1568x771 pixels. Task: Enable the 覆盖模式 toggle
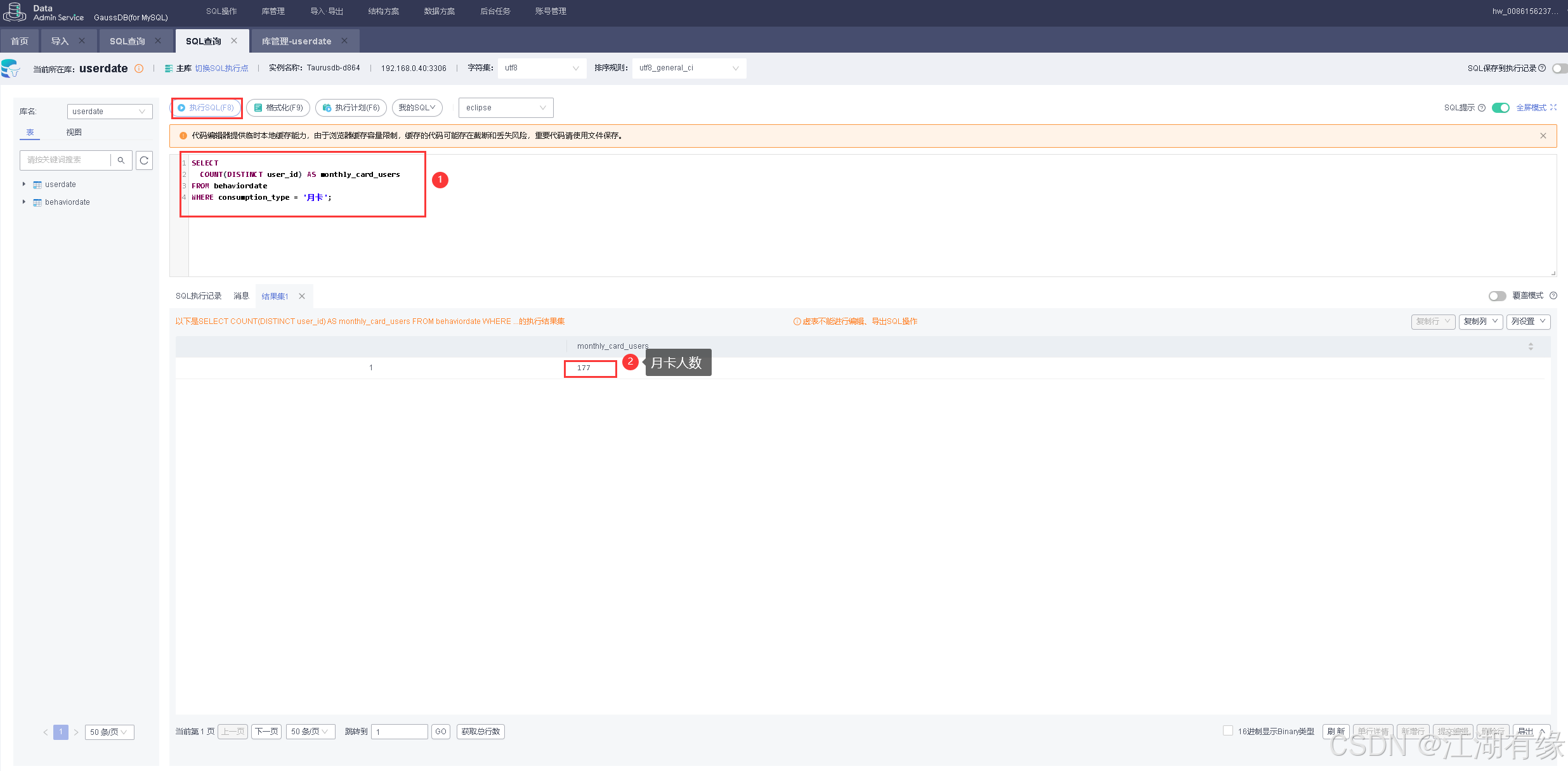coord(1497,296)
